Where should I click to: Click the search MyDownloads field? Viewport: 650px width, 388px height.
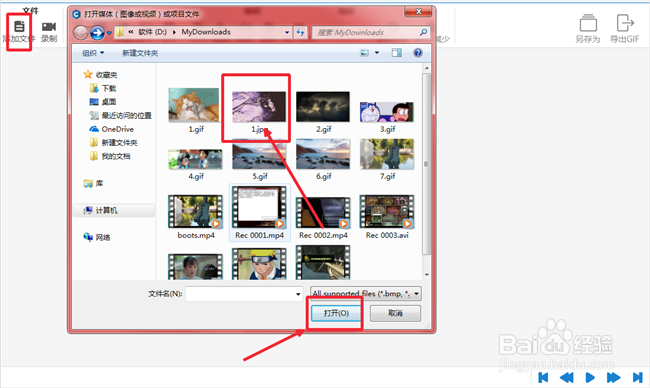point(366,32)
